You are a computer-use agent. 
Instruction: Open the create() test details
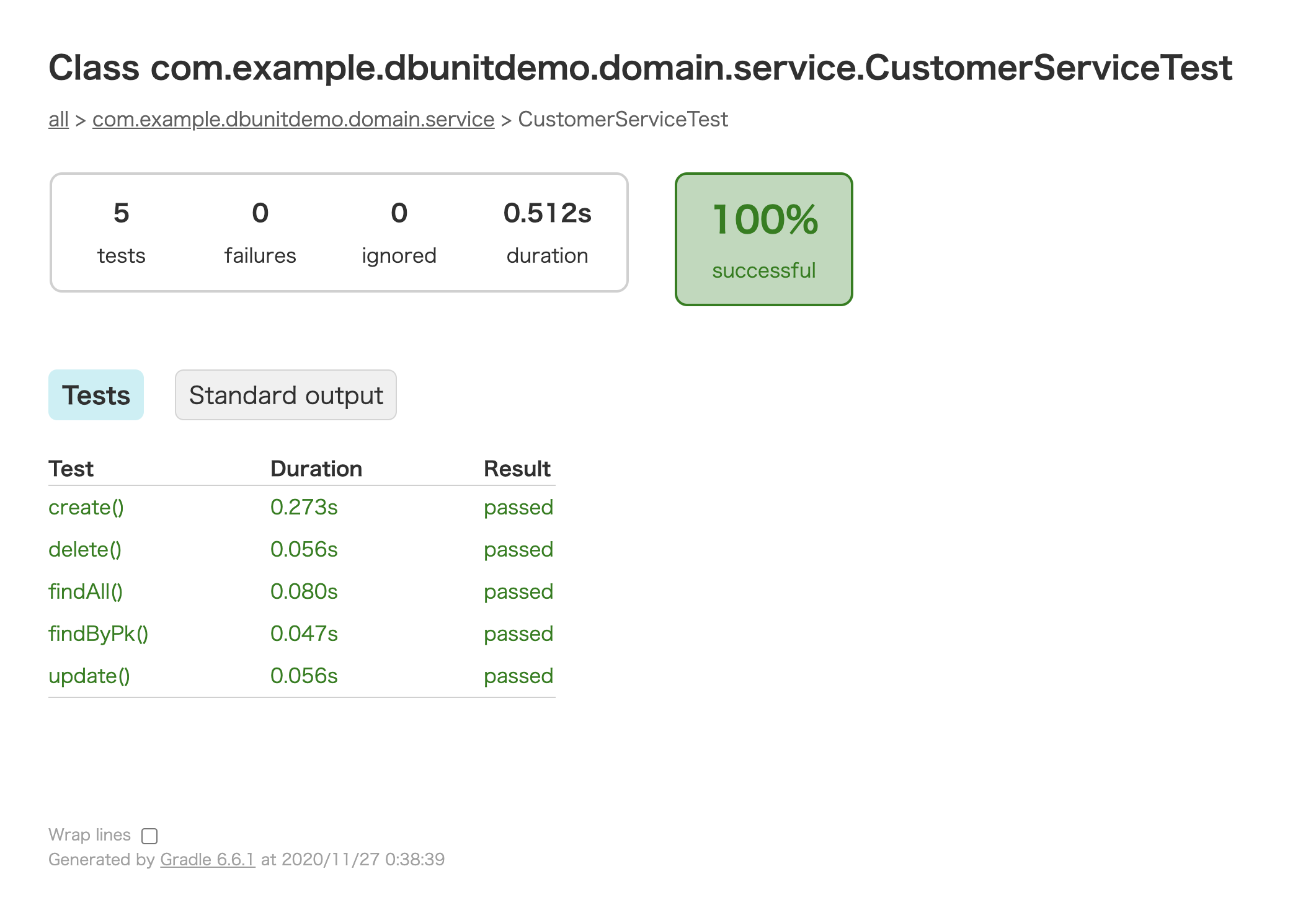click(x=86, y=507)
